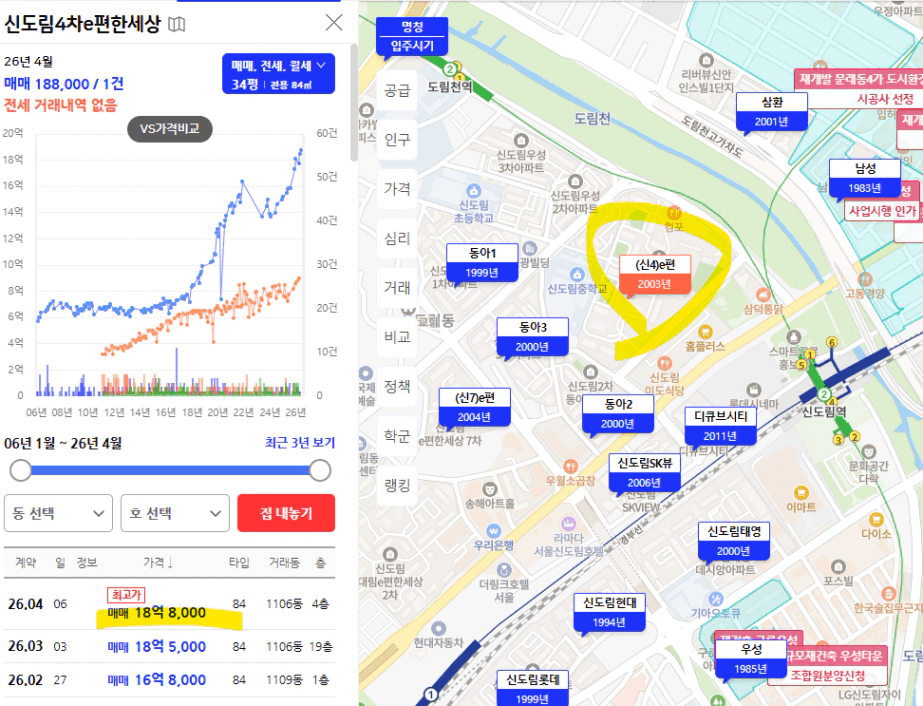Viewport: 923px width, 706px height.
Task: Open the 매매, 전세, 월세 34평 dropdown
Action: click(x=278, y=74)
